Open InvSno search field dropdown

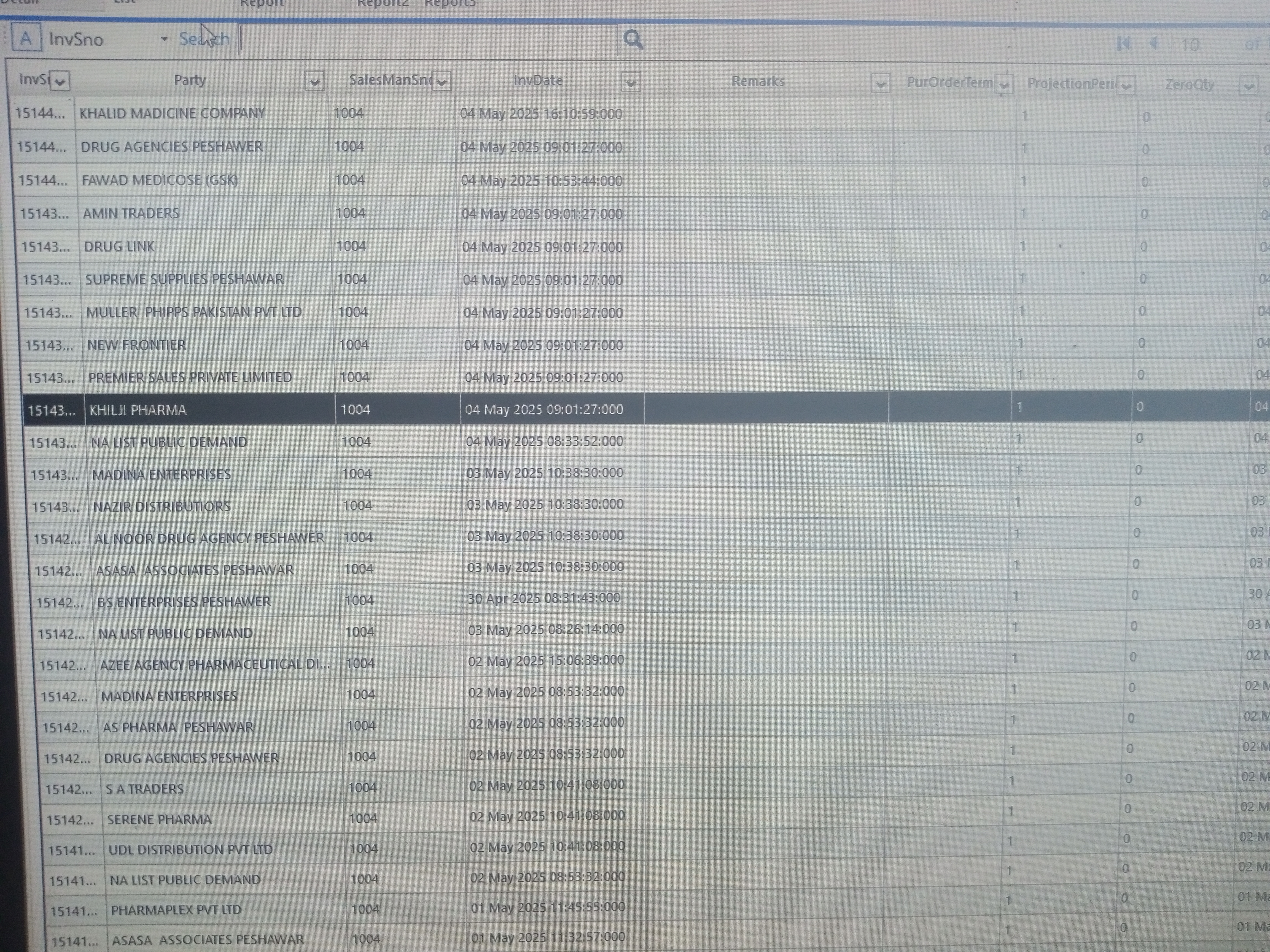pyautogui.click(x=164, y=39)
